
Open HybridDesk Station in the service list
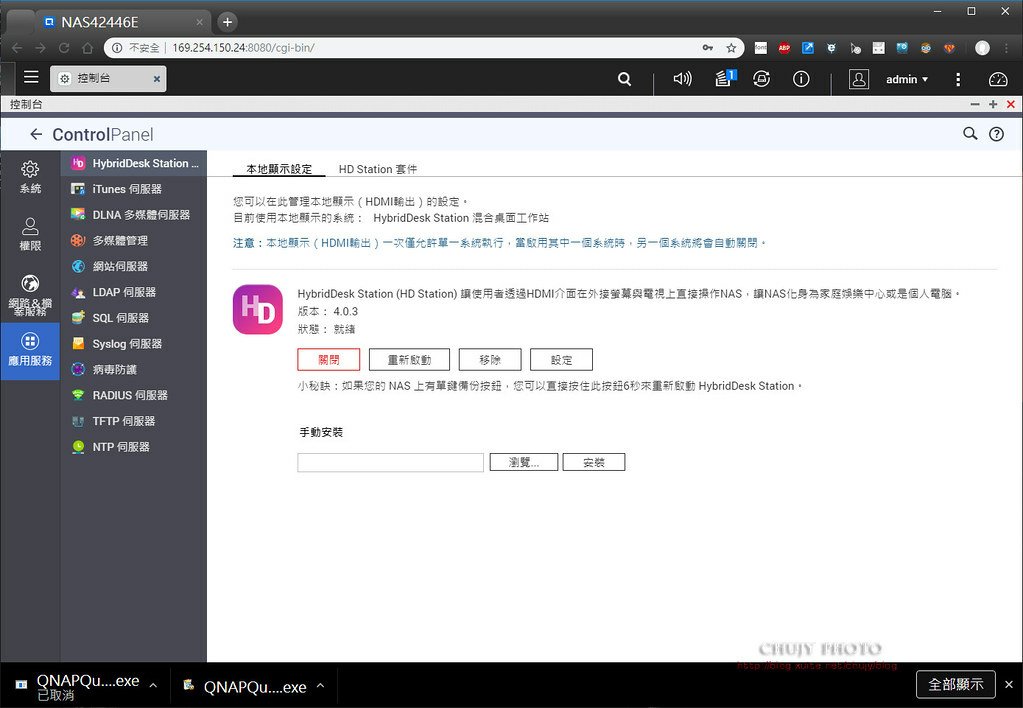pyautogui.click(x=134, y=163)
